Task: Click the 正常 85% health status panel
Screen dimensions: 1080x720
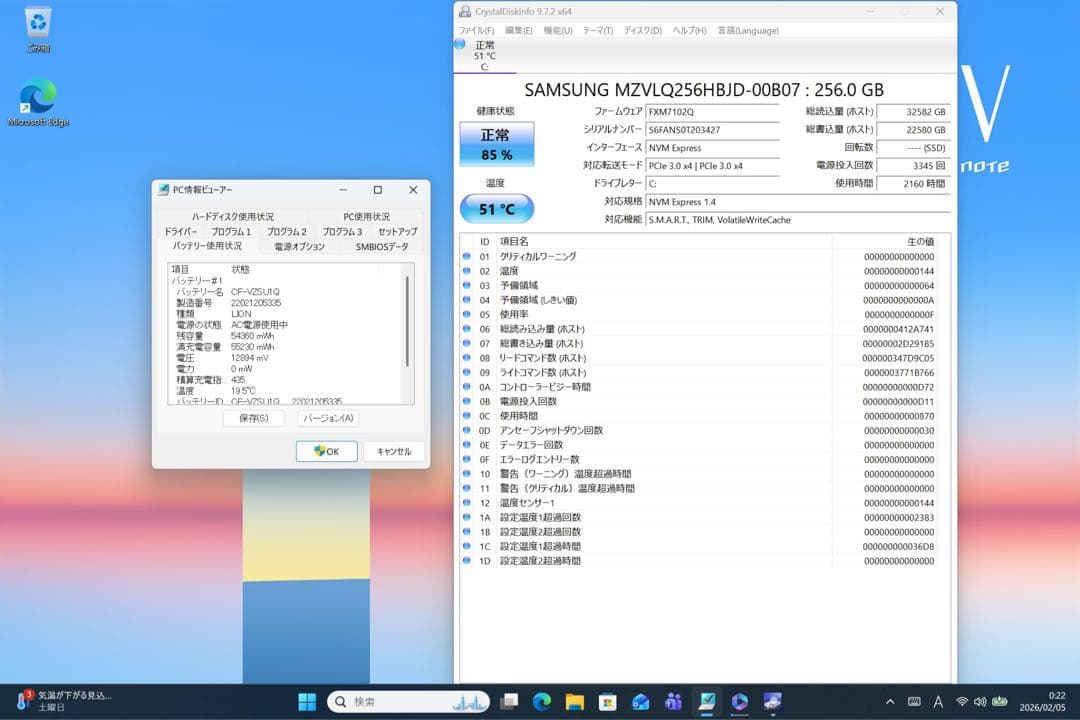Action: 495,143
